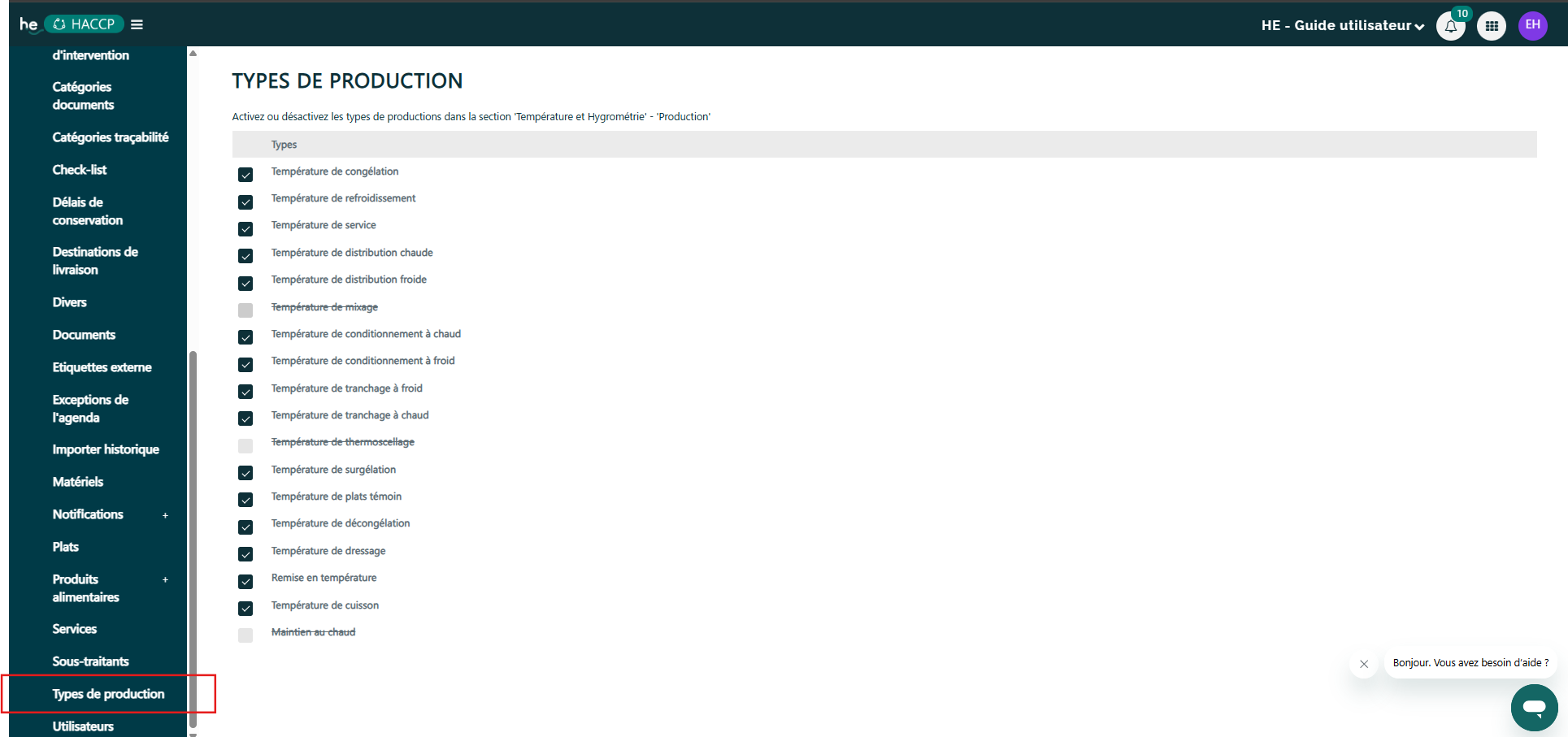Uncheck Température de tranchage à froid

[x=245, y=392]
